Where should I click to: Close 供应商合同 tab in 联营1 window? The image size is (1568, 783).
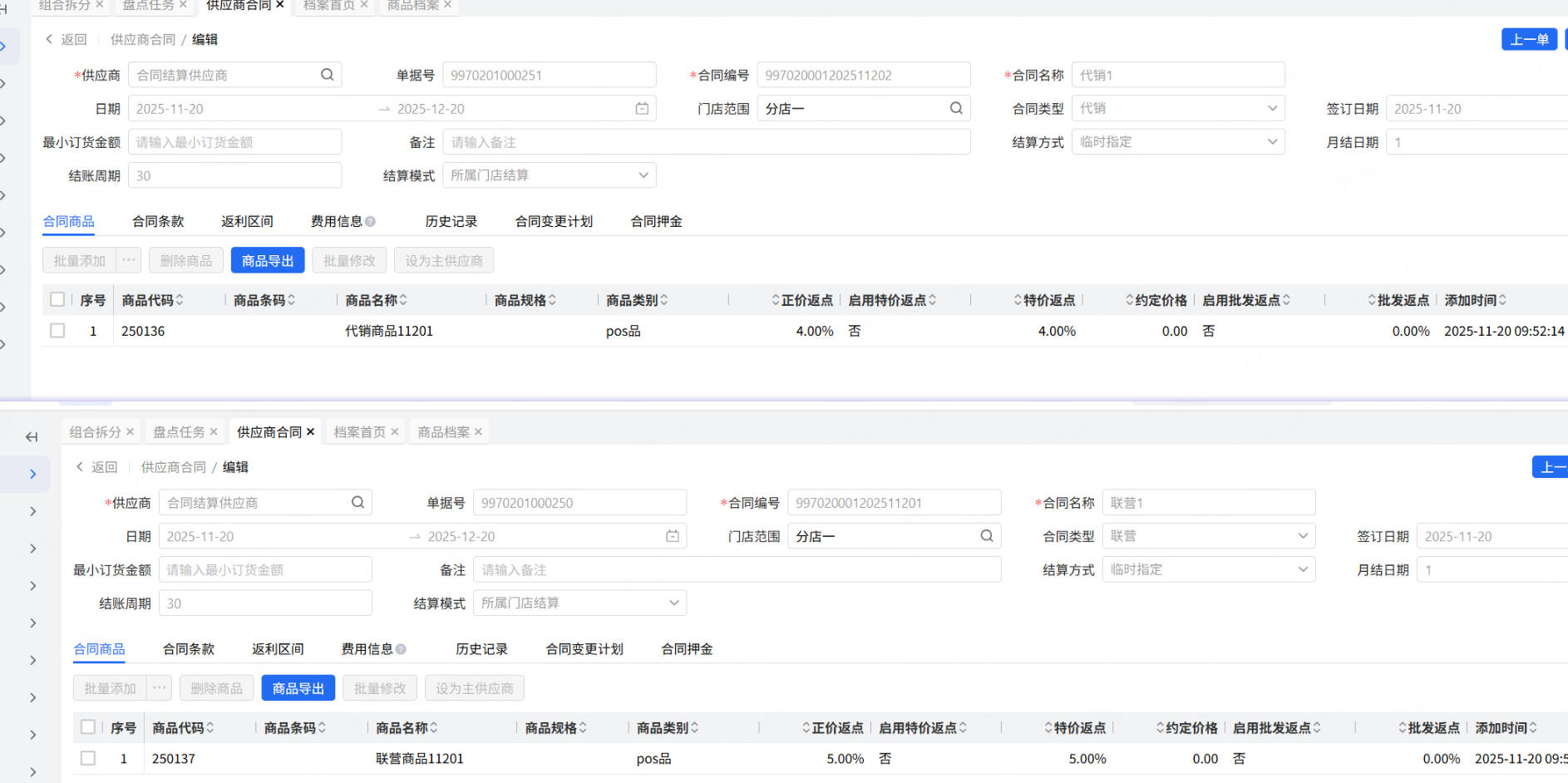311,431
